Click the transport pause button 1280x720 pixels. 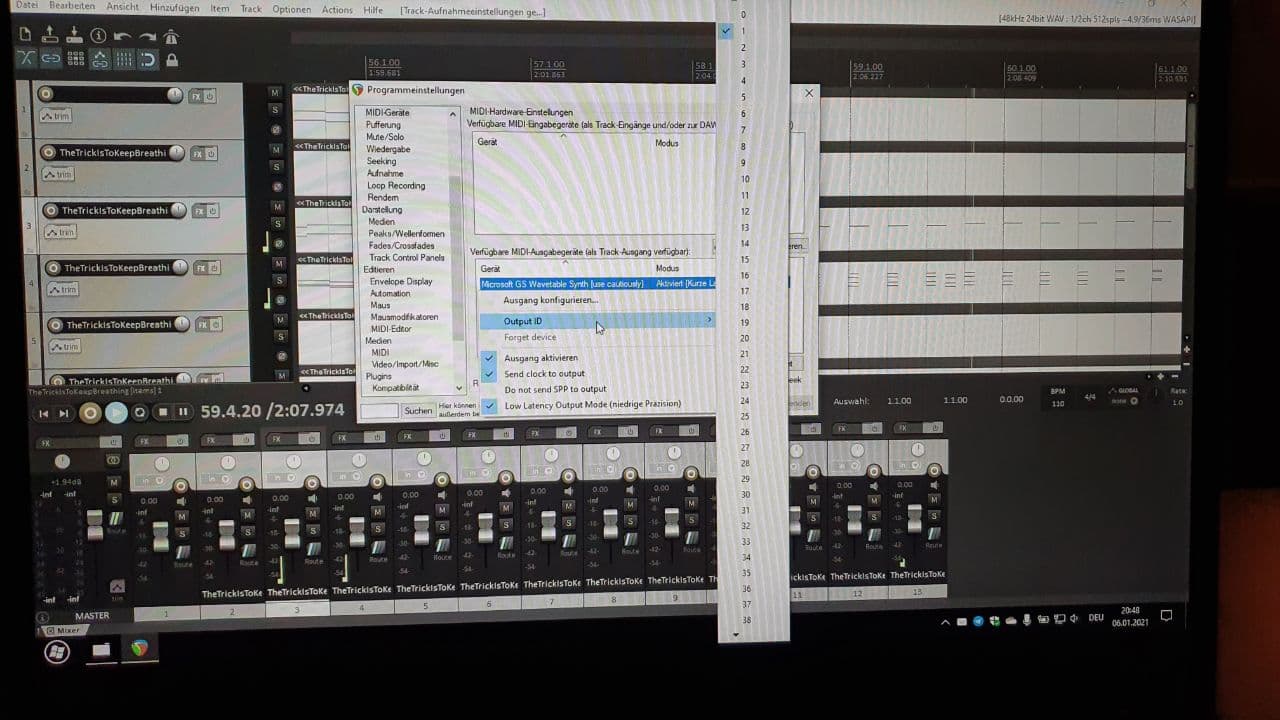click(183, 412)
